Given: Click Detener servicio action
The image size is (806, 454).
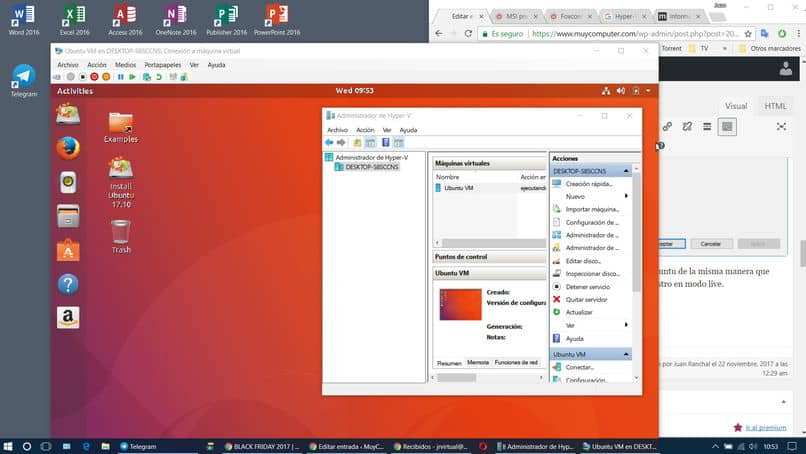Looking at the screenshot, I should coord(588,287).
